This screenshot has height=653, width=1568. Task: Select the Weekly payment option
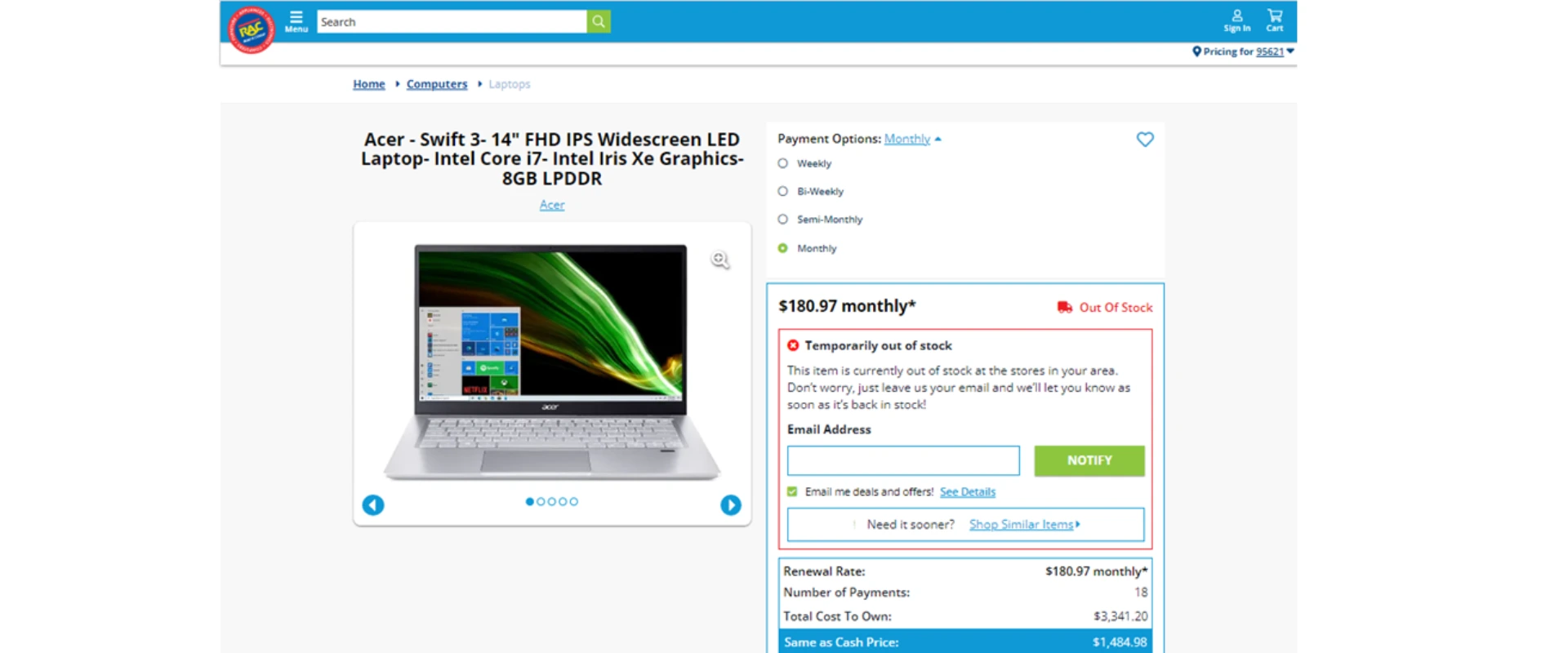[782, 163]
